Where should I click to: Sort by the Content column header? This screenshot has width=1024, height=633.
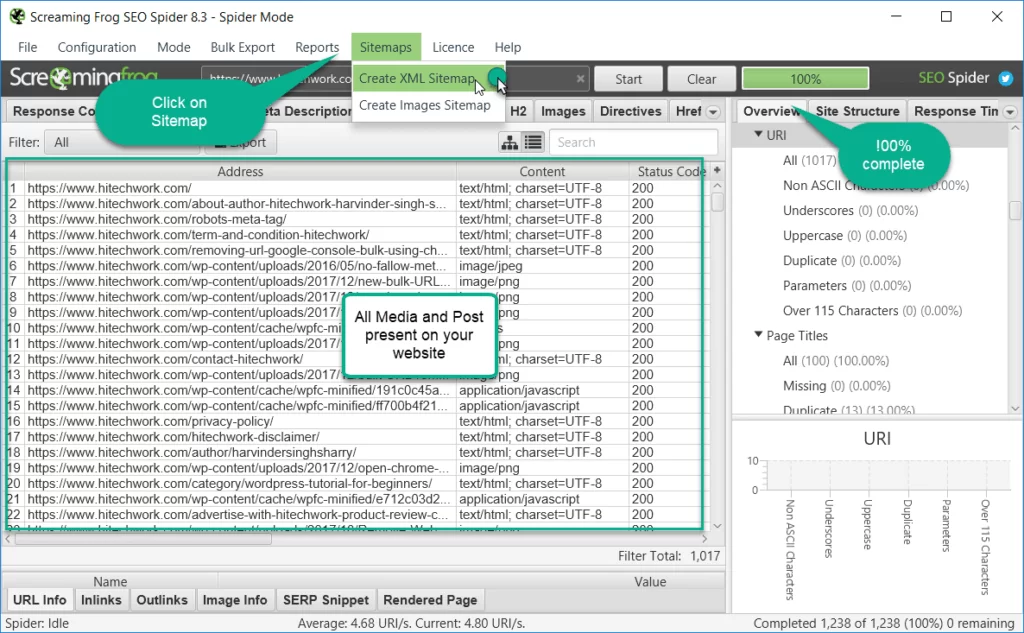point(542,171)
